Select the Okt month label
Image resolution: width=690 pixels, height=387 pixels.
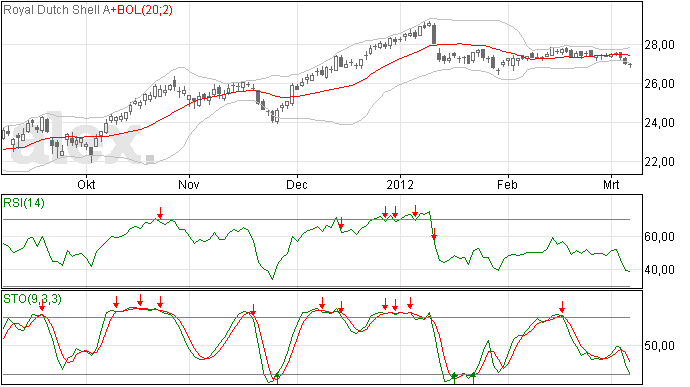point(86,184)
